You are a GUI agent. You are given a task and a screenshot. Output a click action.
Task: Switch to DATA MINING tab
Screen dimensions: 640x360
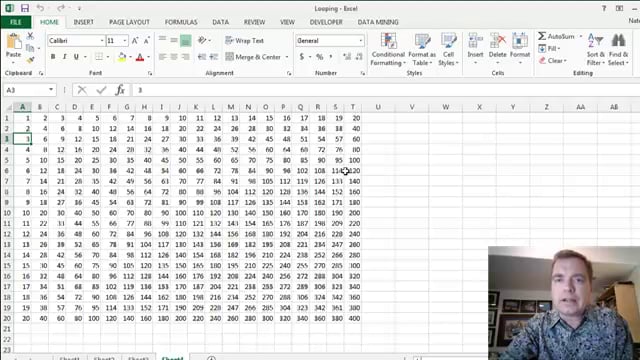[378, 22]
